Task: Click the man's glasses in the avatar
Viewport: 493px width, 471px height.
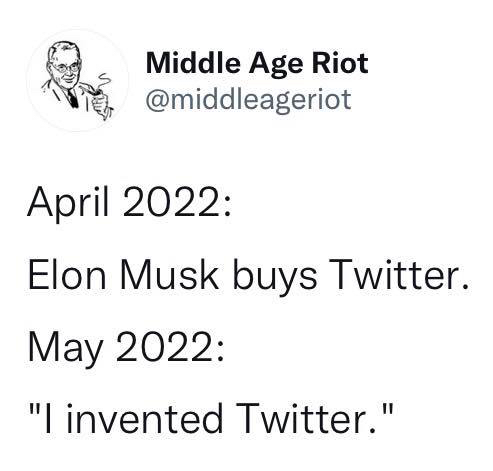Action: 66,68
